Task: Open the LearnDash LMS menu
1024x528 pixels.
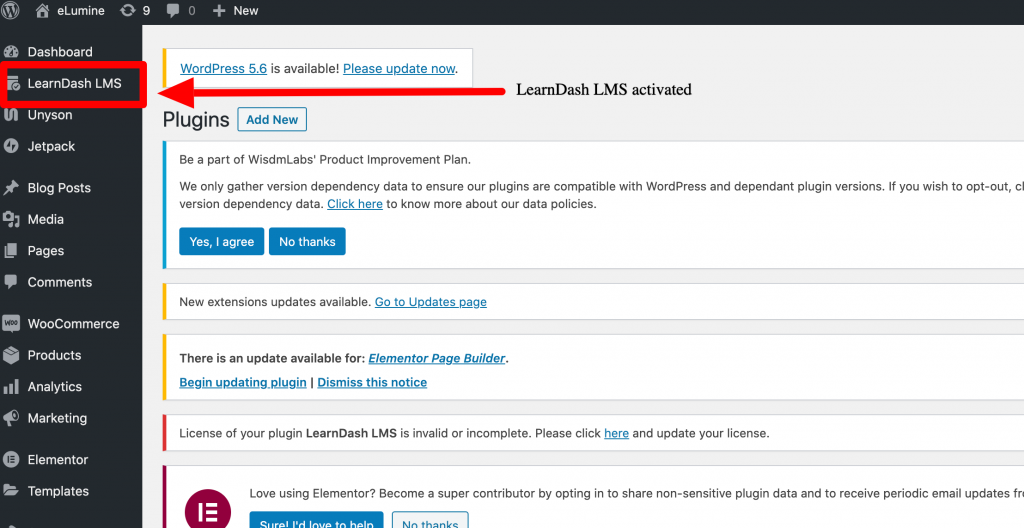Action: coord(74,84)
